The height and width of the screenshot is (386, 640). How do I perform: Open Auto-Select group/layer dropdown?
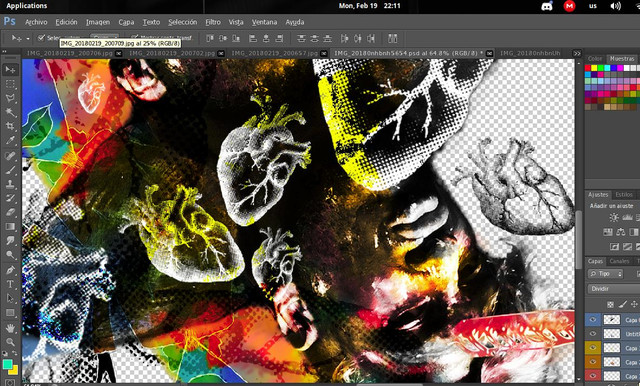pyautogui.click(x=104, y=37)
